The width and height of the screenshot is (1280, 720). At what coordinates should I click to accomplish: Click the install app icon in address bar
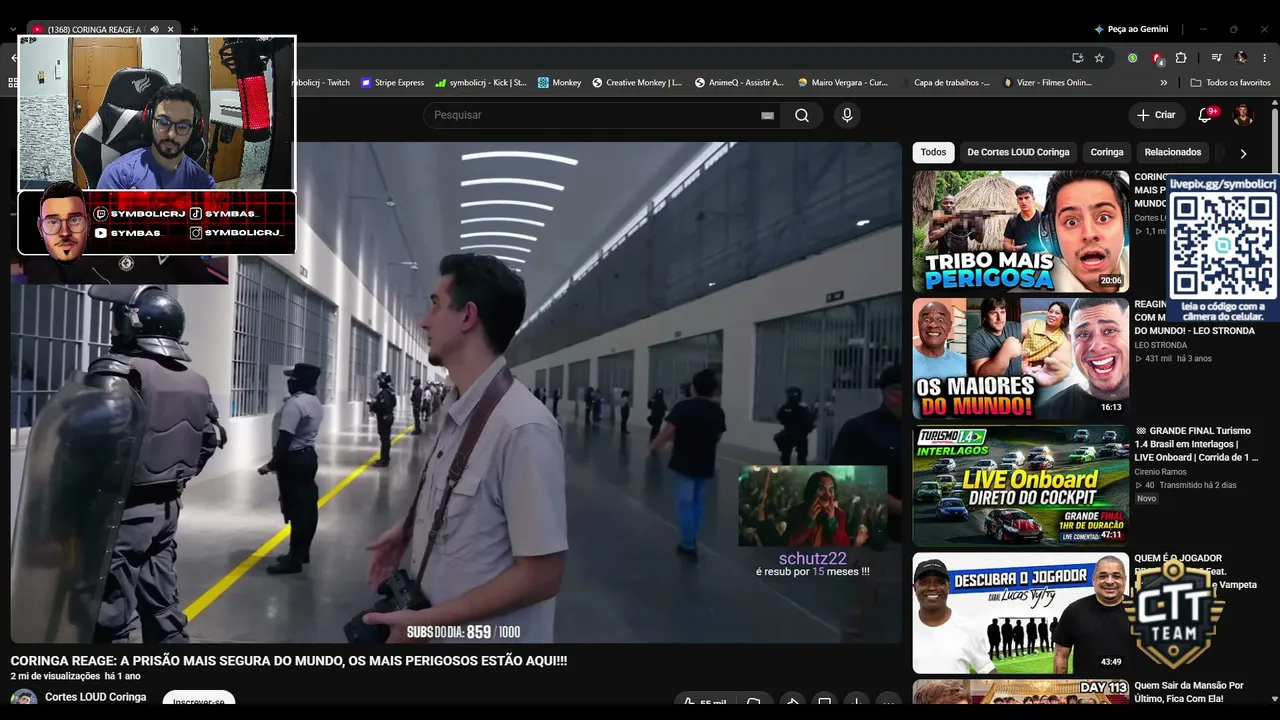pos(1077,58)
